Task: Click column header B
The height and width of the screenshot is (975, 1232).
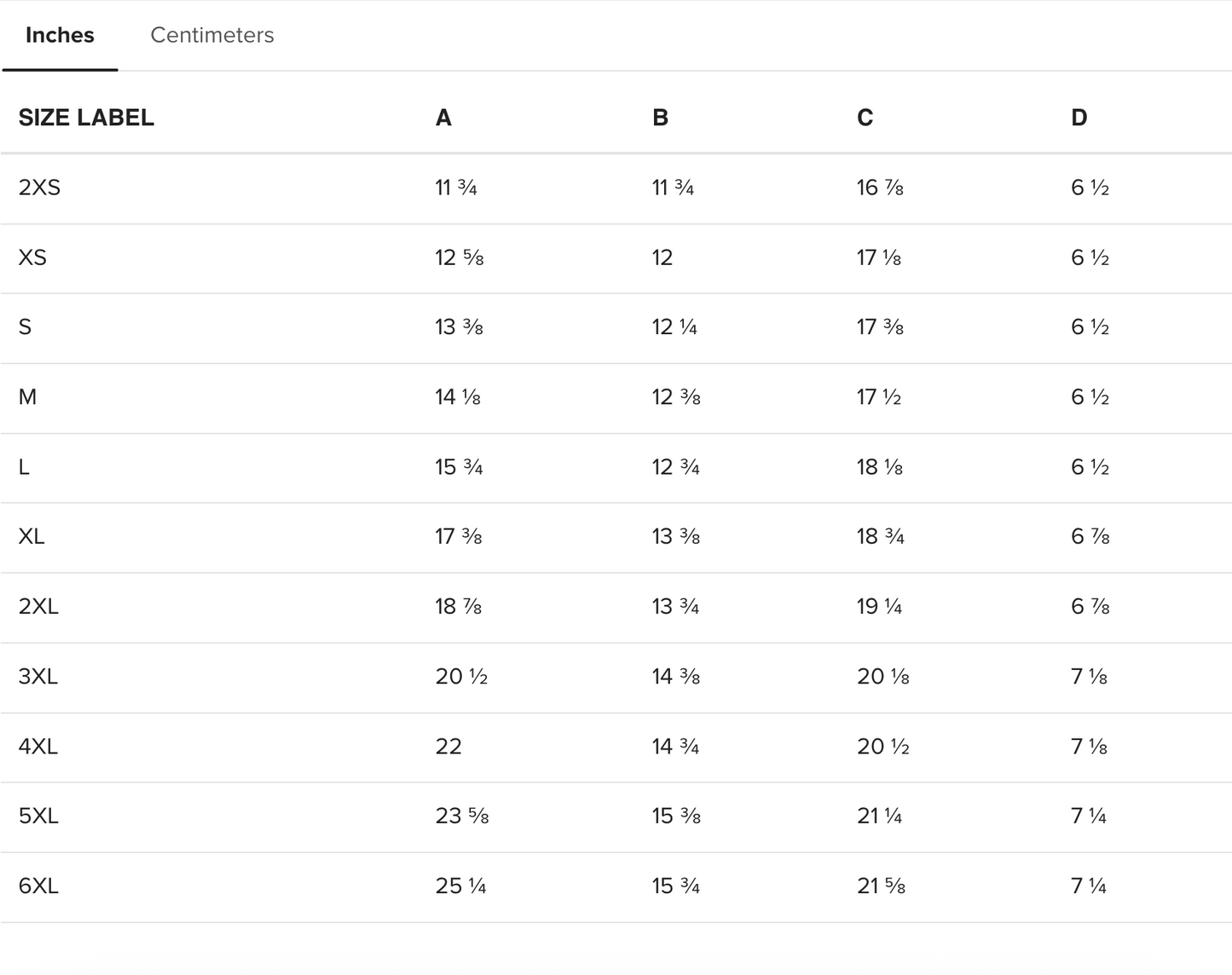Action: (x=660, y=118)
